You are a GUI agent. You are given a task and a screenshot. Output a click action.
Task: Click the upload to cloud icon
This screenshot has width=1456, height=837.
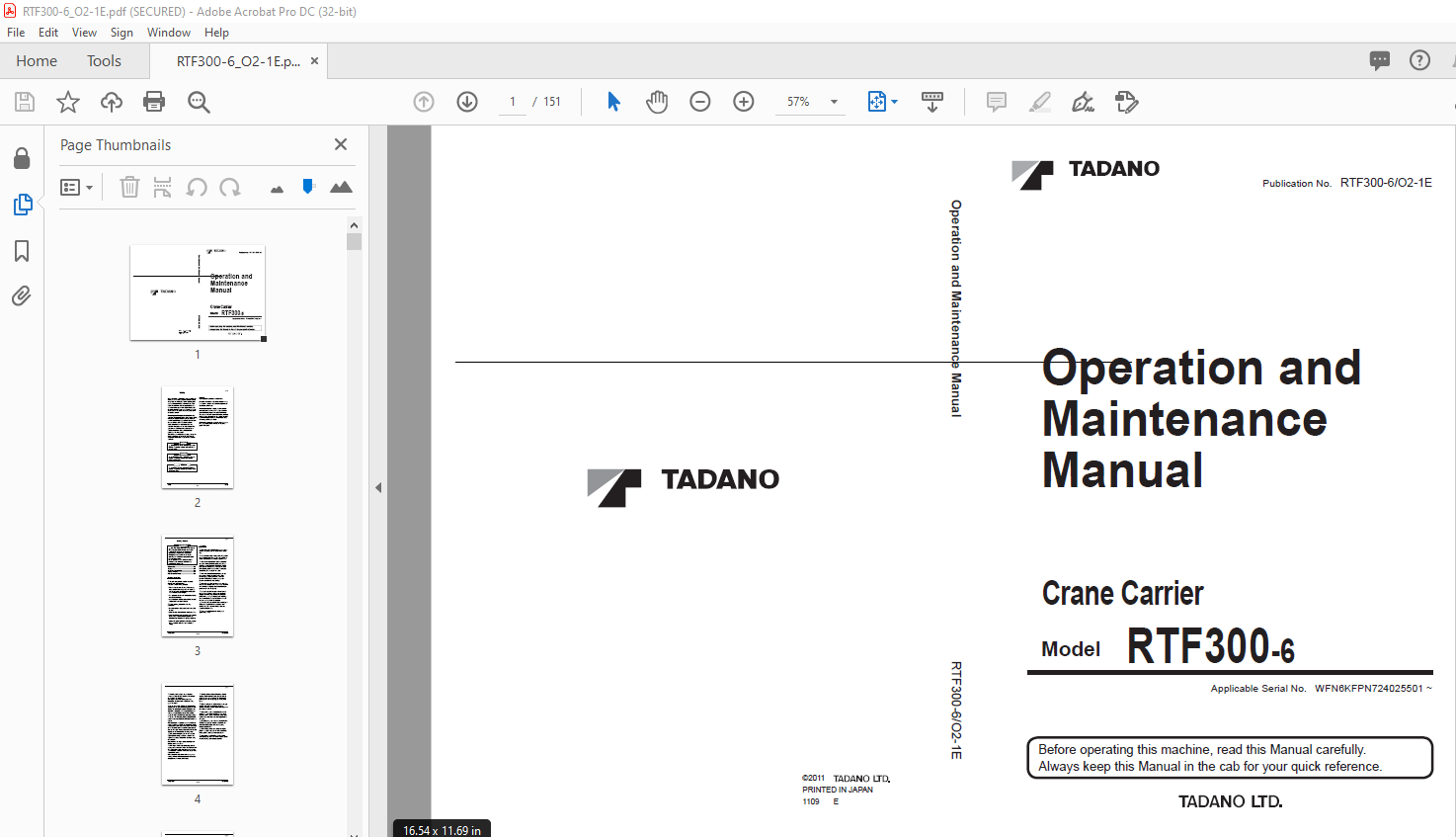112,102
